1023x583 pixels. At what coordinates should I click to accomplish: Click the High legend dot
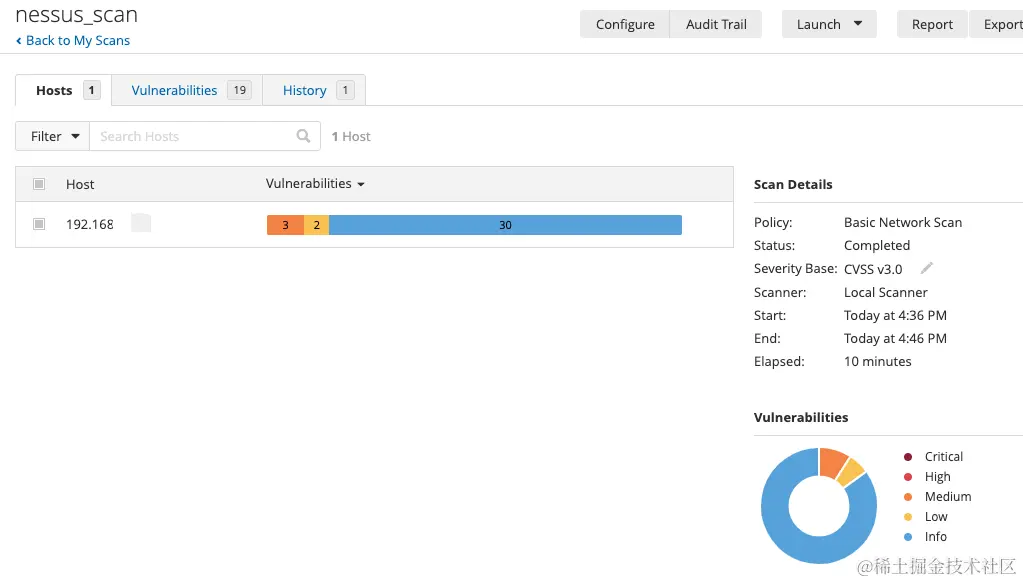908,477
